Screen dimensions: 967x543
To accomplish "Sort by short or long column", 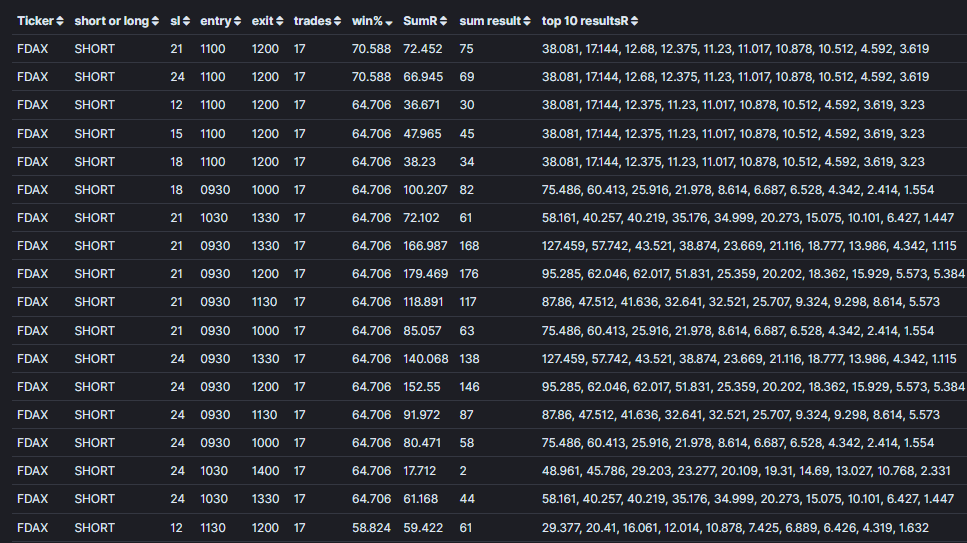I will point(117,21).
